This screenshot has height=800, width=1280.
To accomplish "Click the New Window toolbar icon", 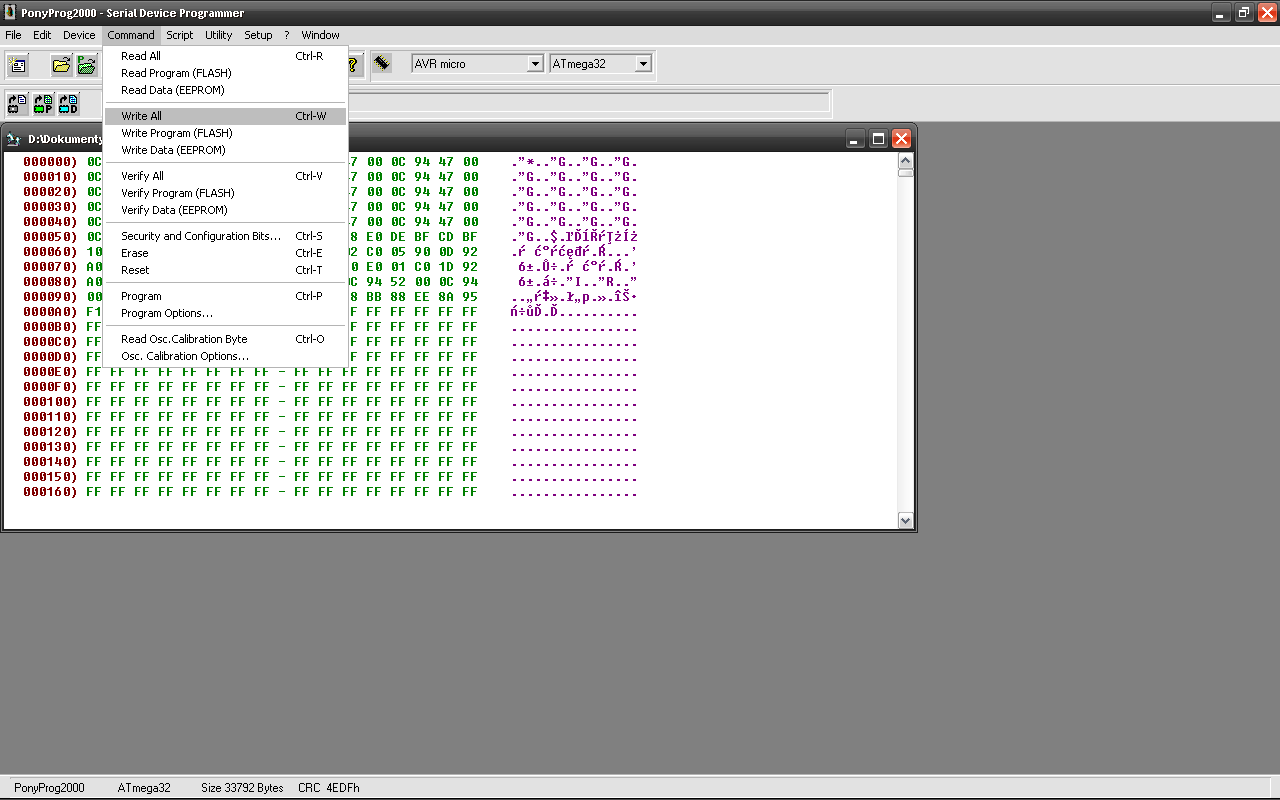I will click(x=18, y=65).
